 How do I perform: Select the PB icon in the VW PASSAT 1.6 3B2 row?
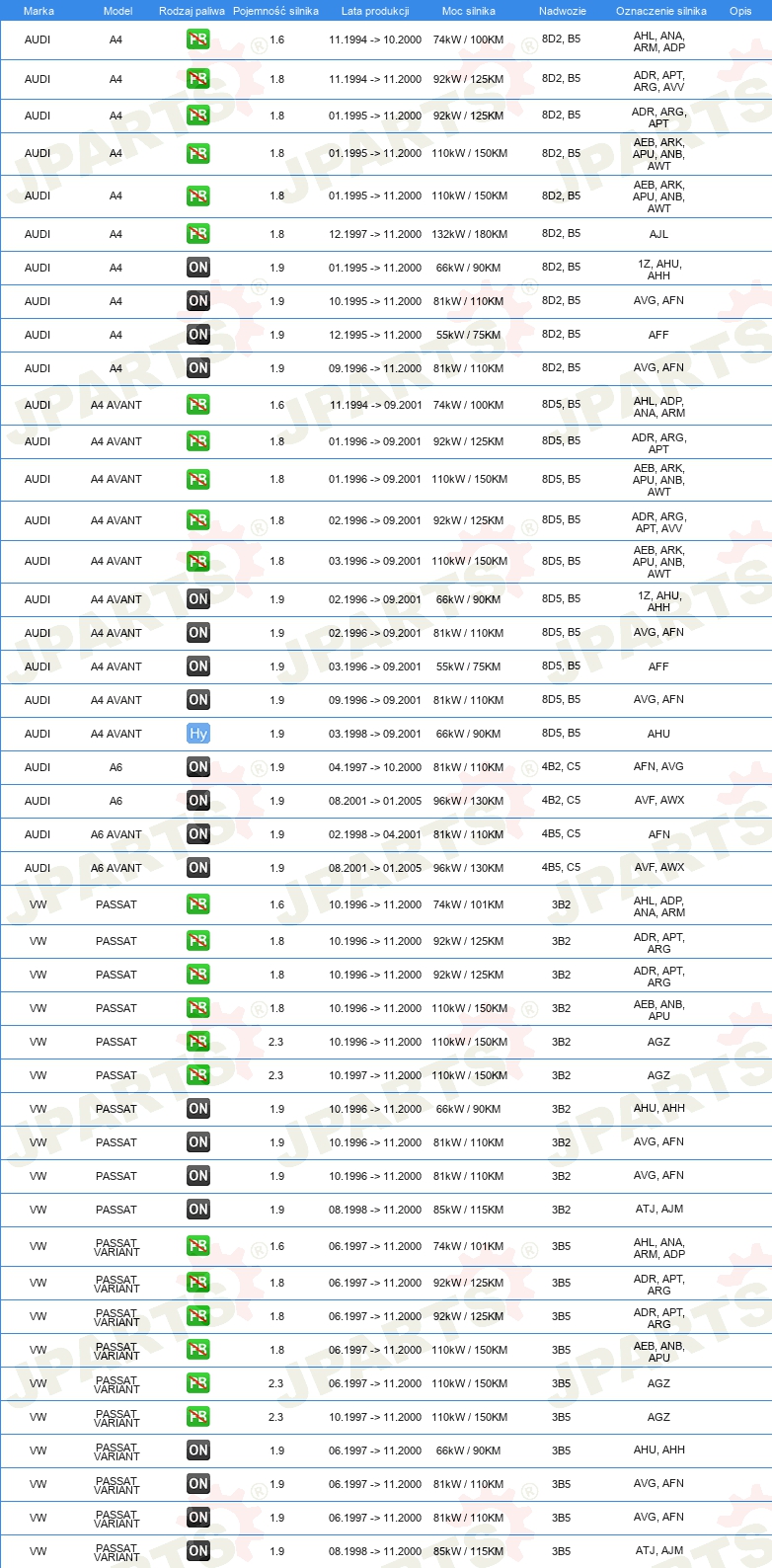198,904
